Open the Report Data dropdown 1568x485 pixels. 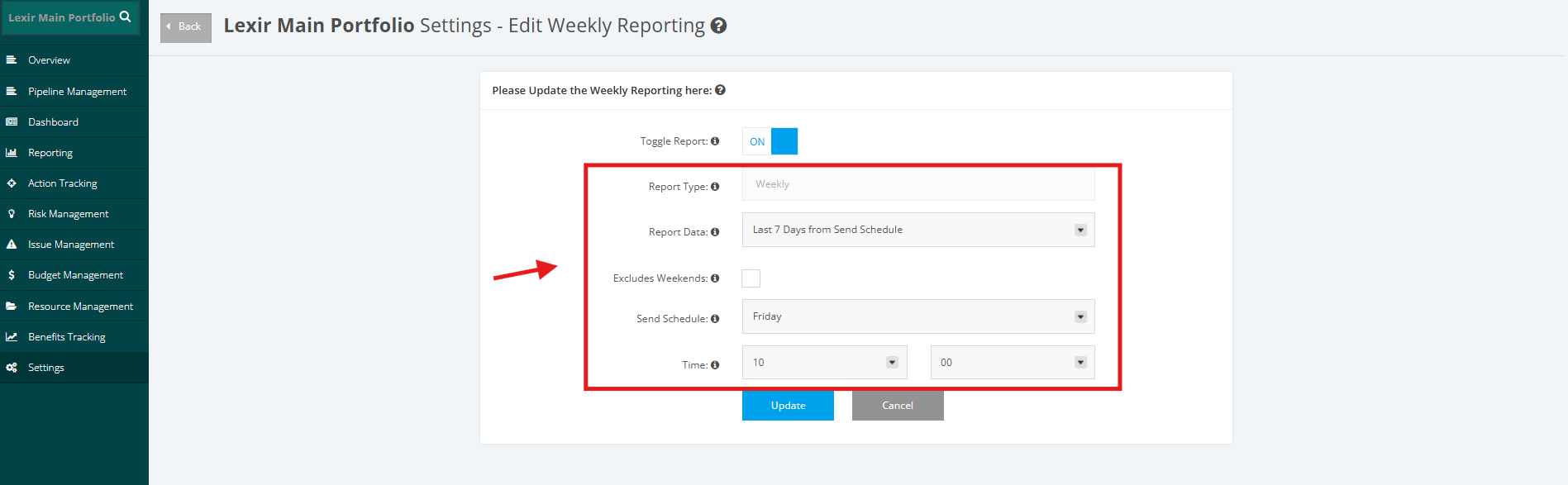pos(918,230)
